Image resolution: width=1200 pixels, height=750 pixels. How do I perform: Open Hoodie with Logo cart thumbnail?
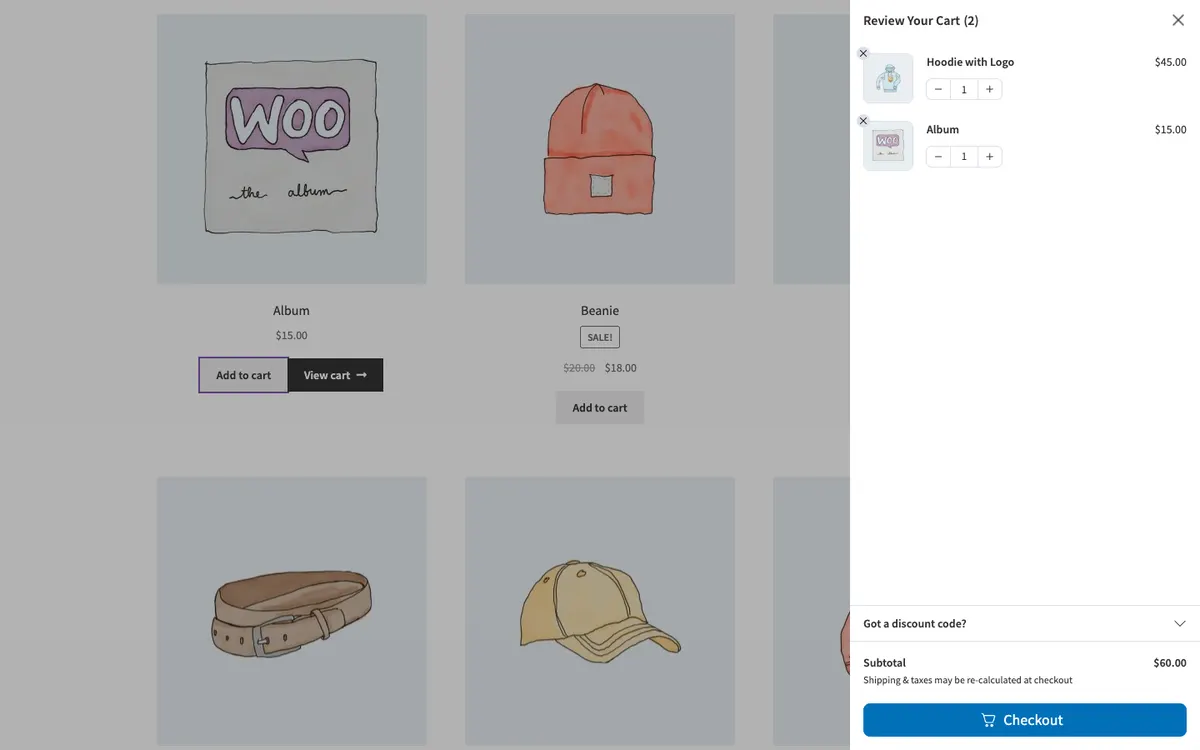pyautogui.click(x=888, y=78)
